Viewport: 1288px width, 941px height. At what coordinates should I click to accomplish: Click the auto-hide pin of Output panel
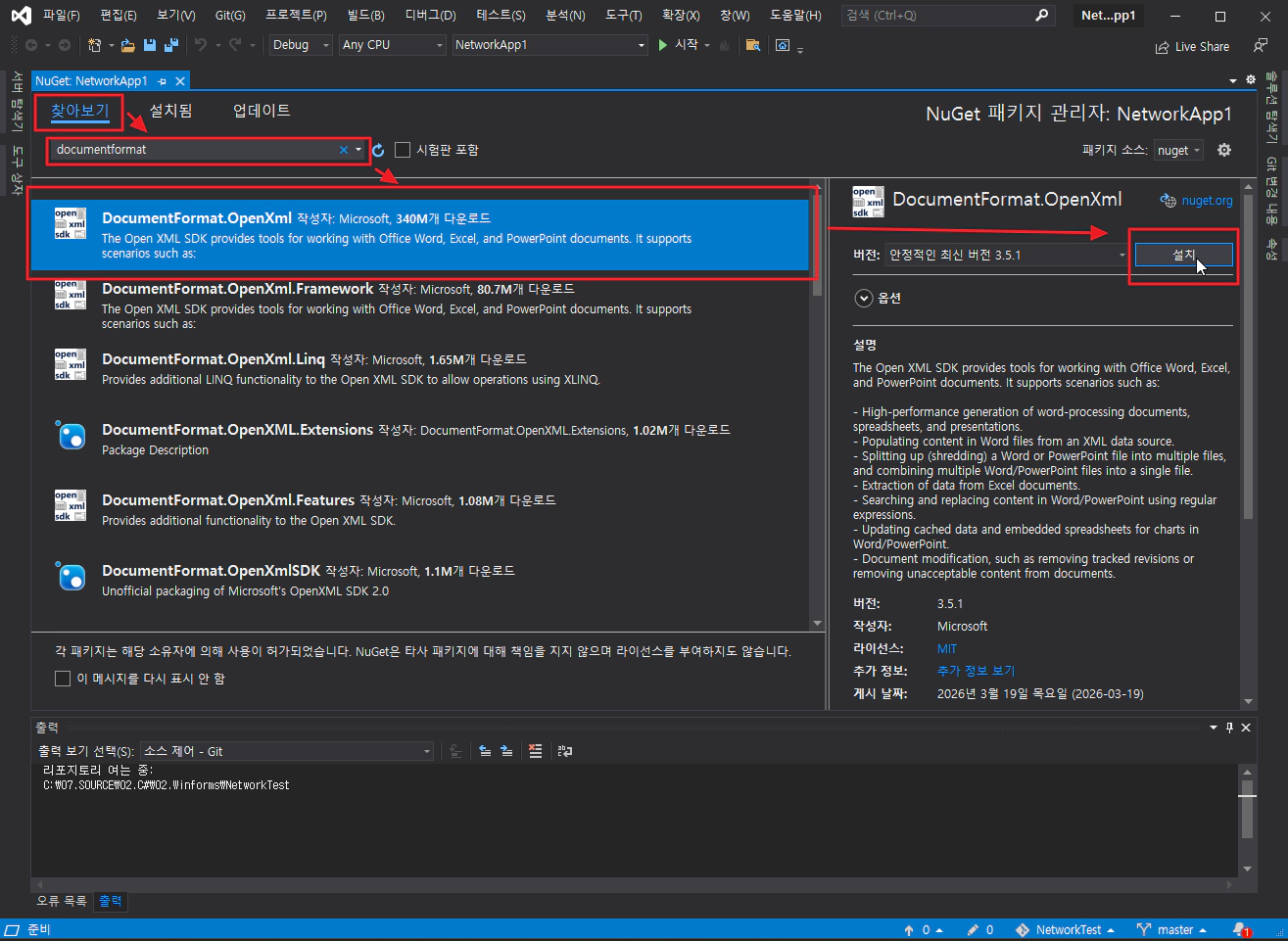(1230, 728)
